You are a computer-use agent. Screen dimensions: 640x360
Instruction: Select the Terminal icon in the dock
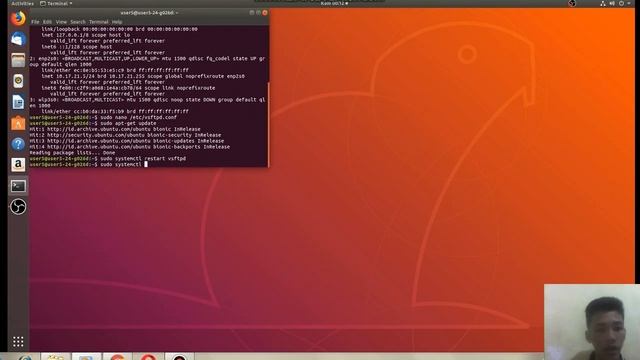click(18, 186)
